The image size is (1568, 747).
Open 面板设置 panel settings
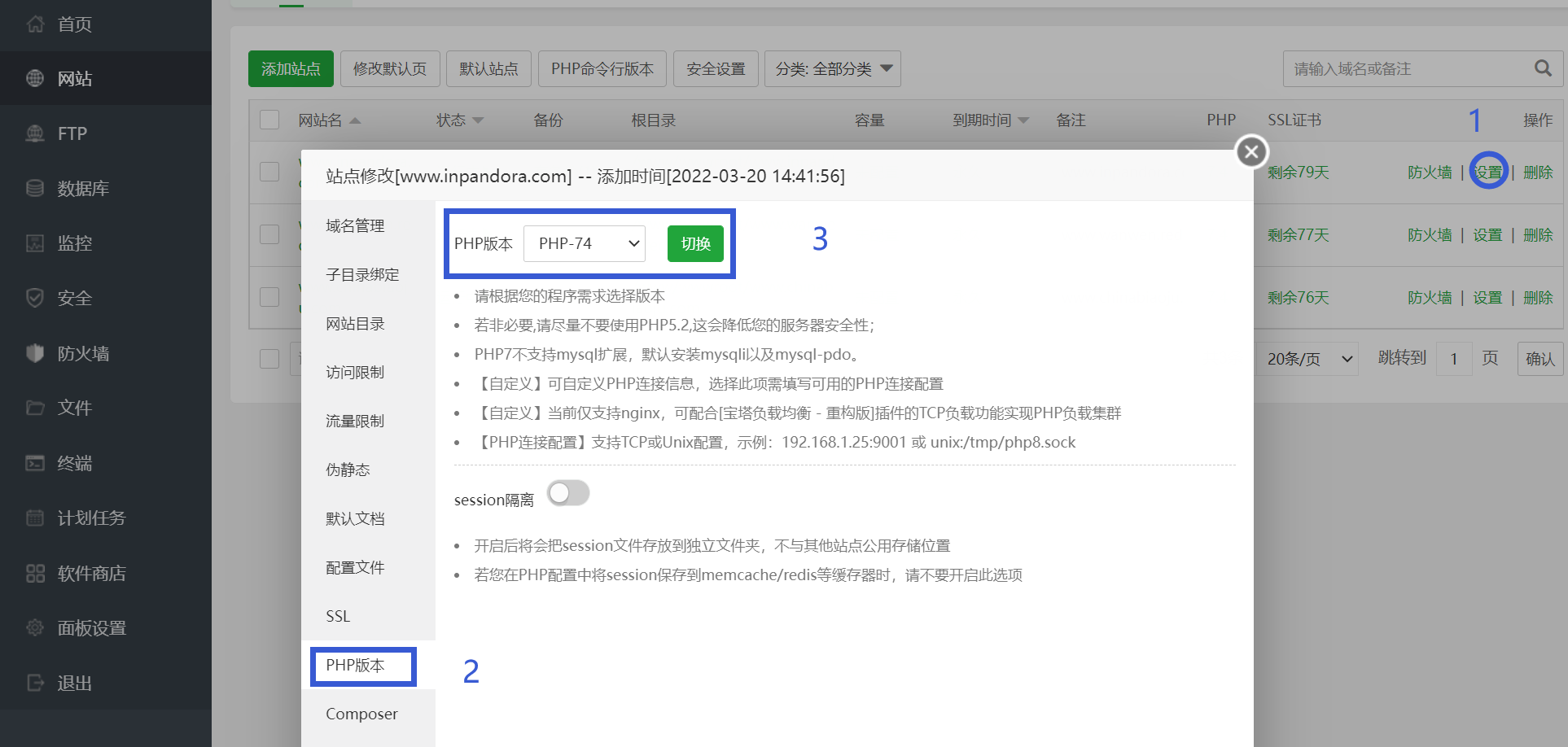pos(90,627)
